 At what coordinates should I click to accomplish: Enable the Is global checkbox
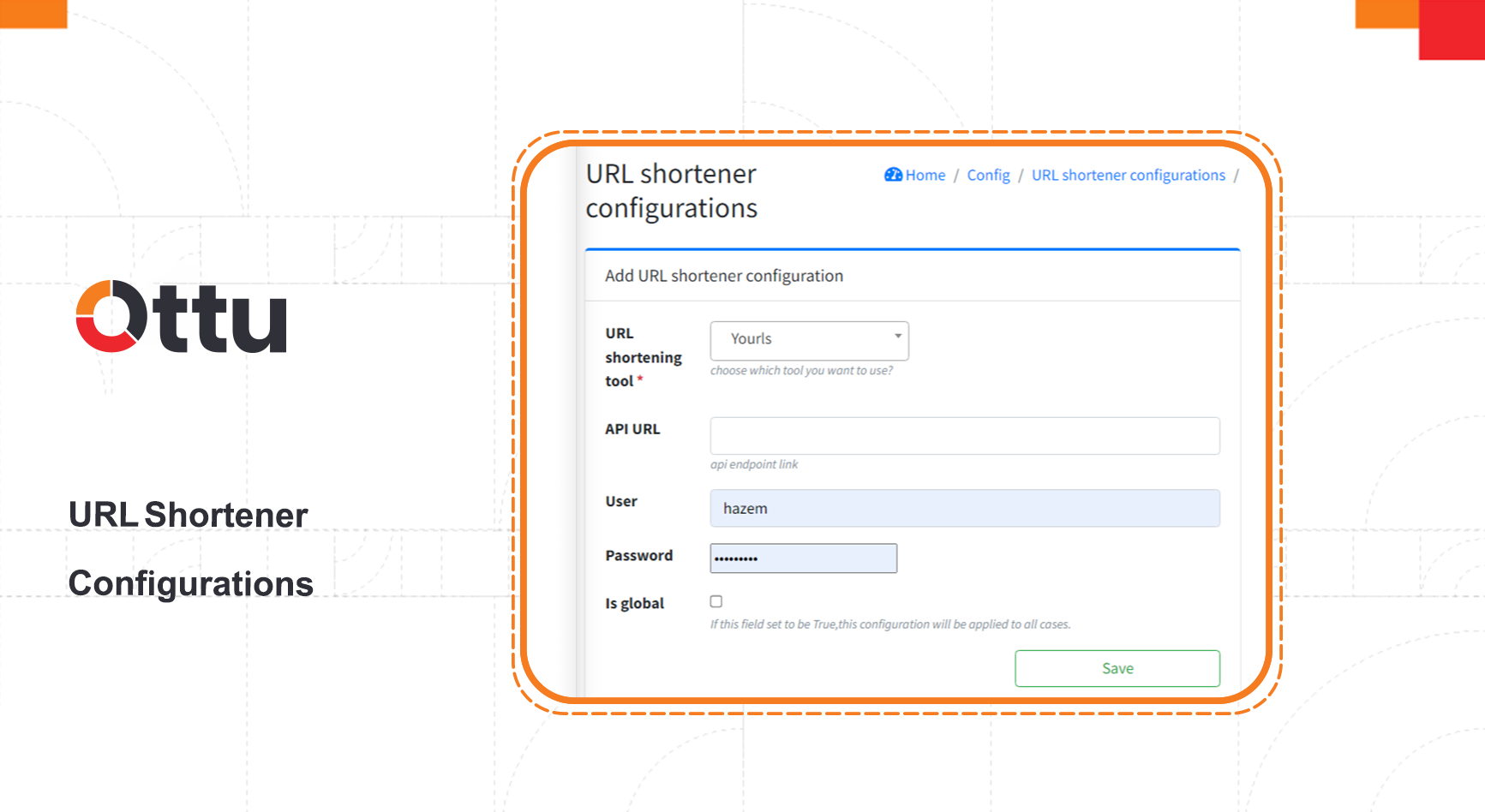(x=716, y=601)
